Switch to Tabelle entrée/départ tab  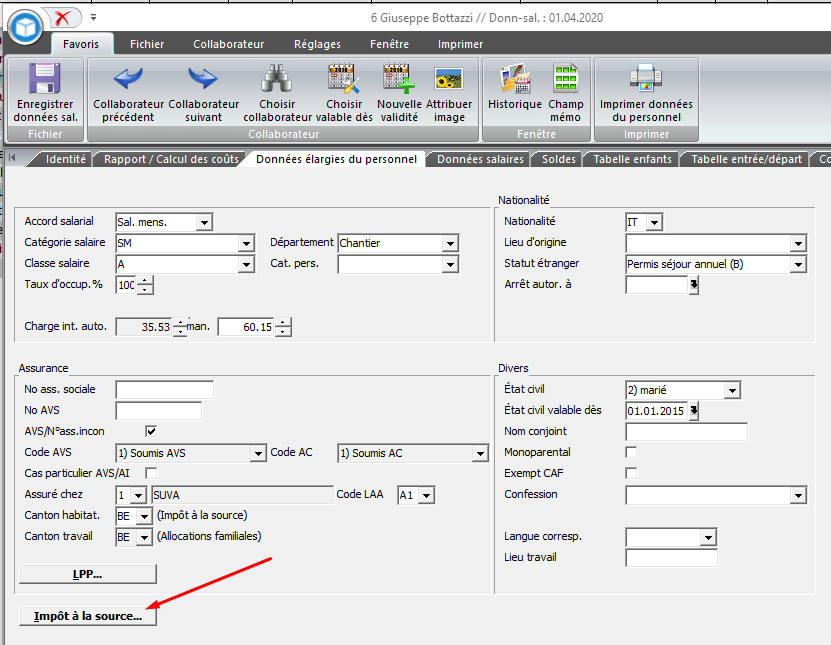click(746, 159)
